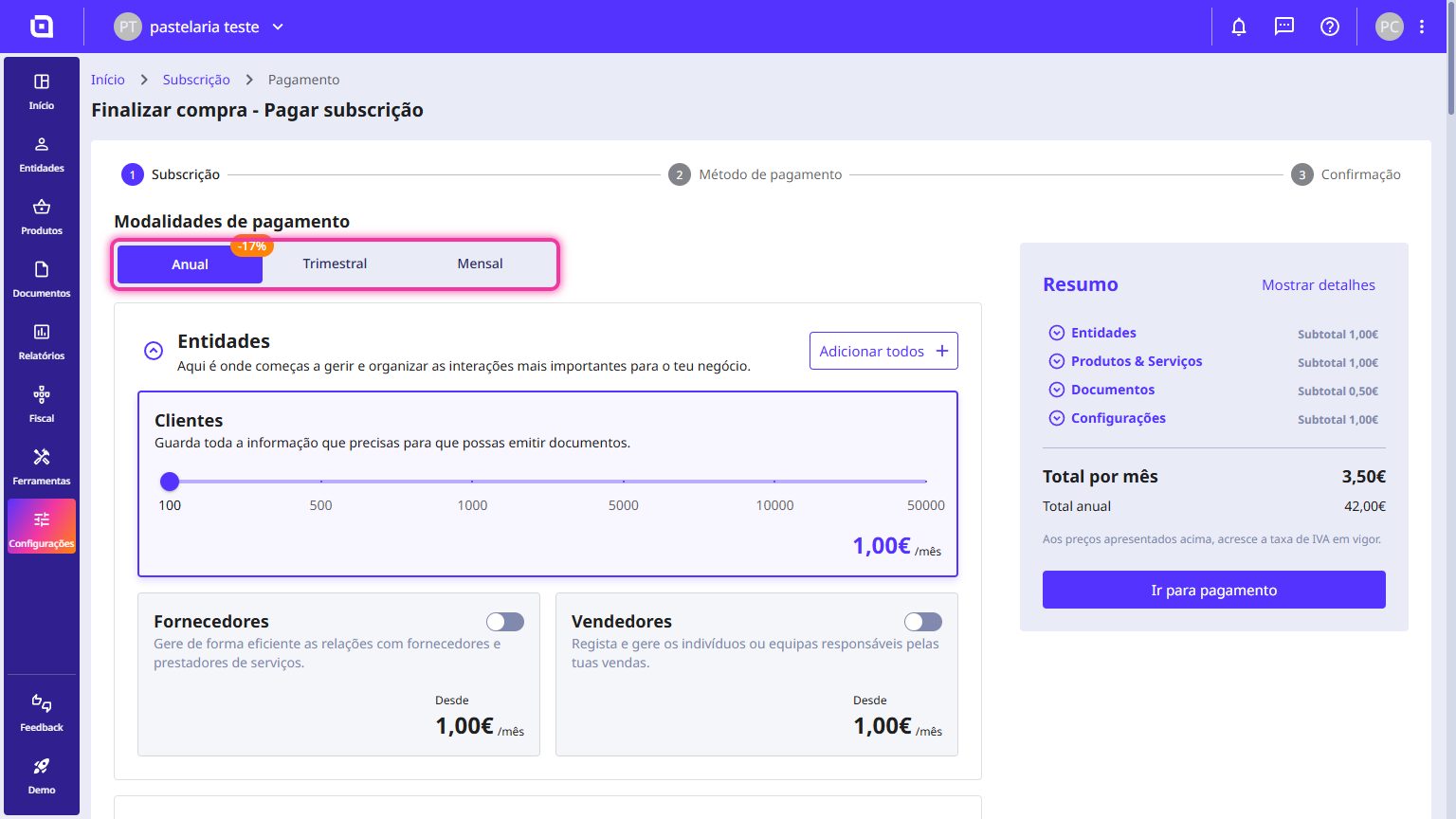Click the PC user avatar
The height and width of the screenshot is (819, 1456).
(x=1390, y=27)
